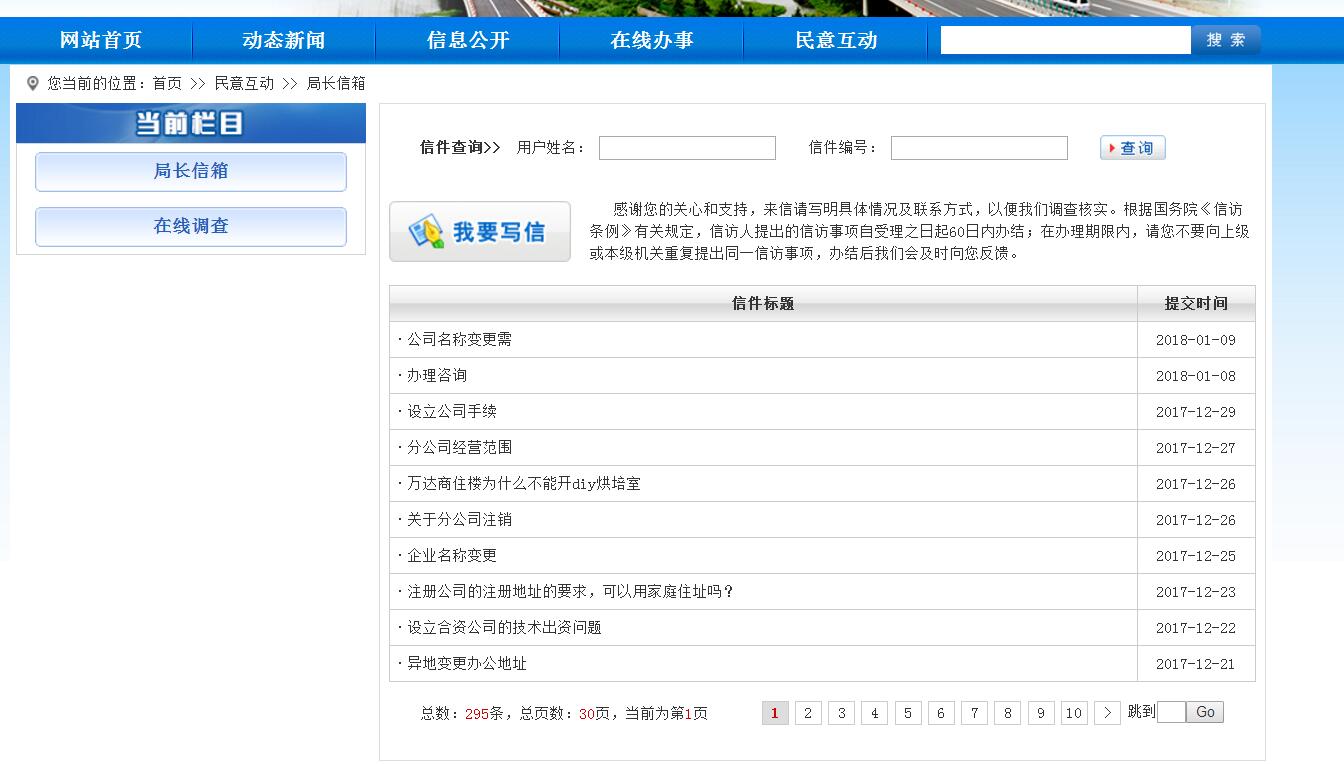Click the top site search box
The height and width of the screenshot is (764, 1344).
point(1065,40)
